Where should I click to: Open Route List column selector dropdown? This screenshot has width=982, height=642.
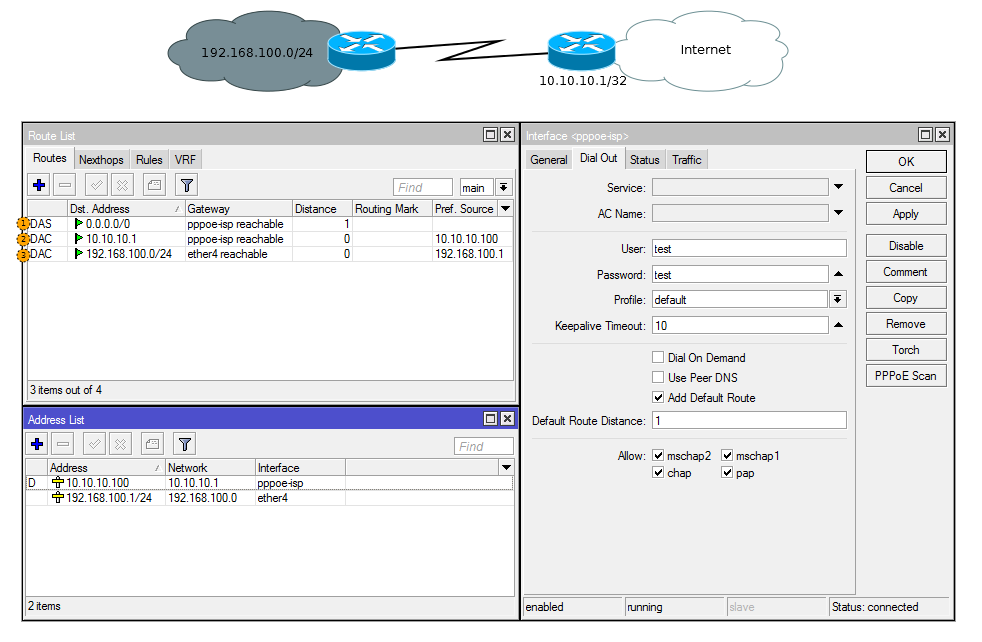(x=505, y=209)
